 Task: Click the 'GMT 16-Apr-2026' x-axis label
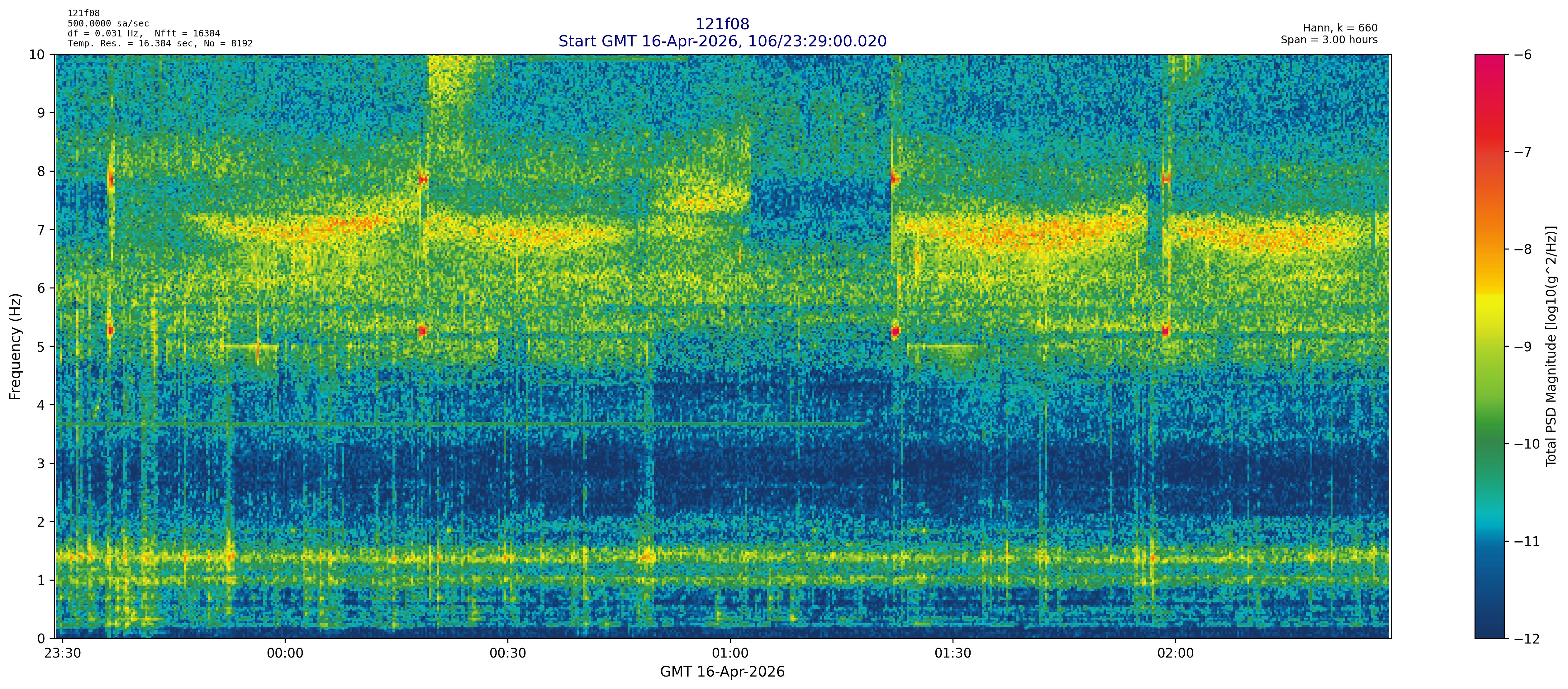(722, 672)
